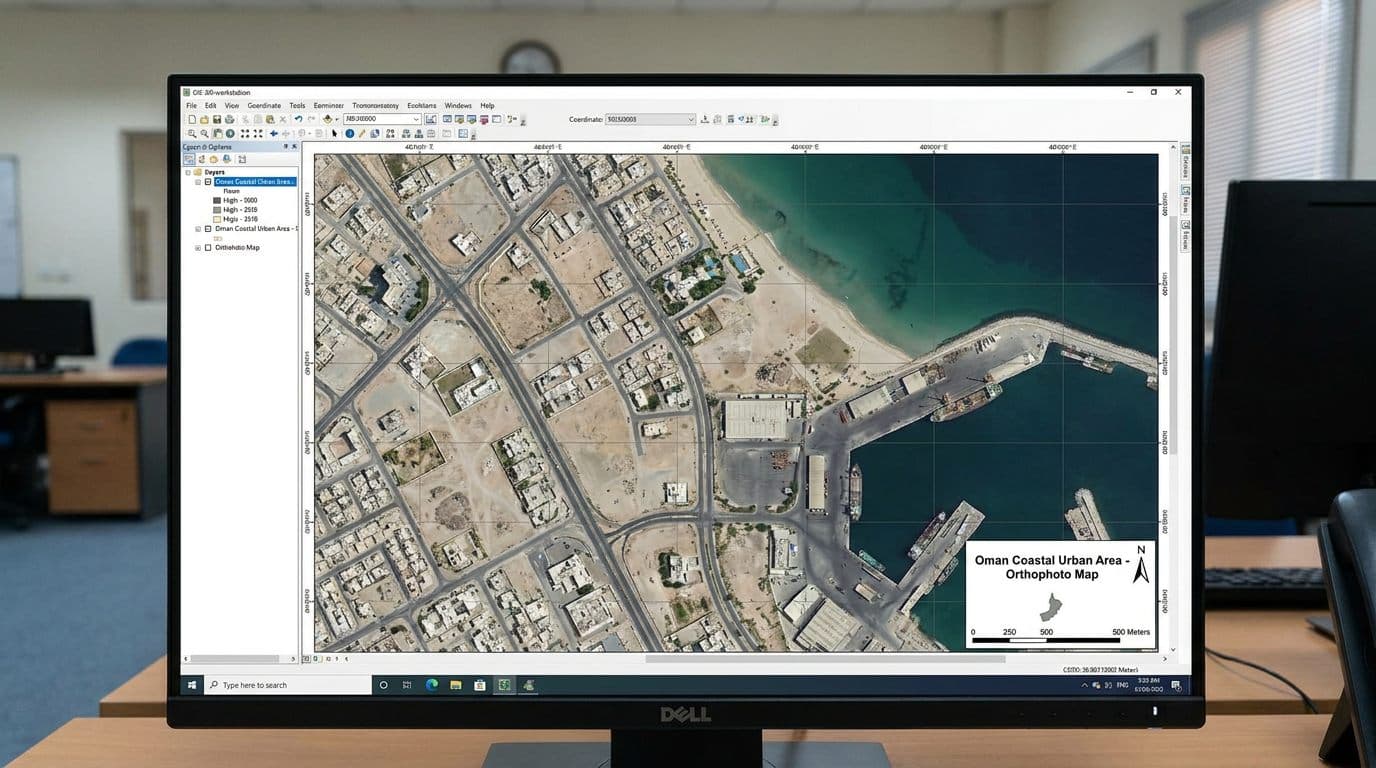Expand the Orthophoto Map layer node

coord(198,248)
